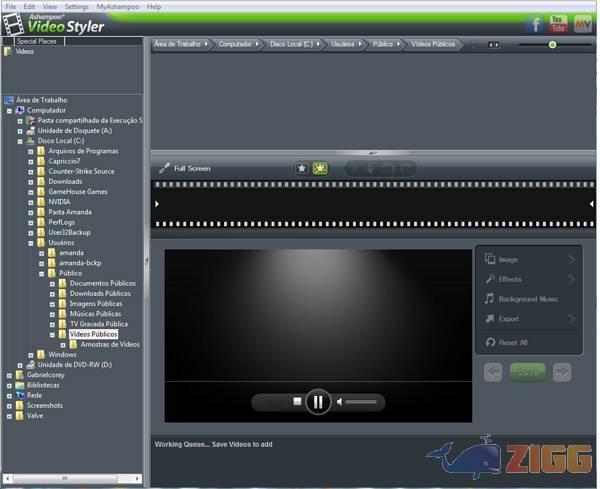600x489 pixels.
Task: Expand the Counter-Strike Source folder
Action: coord(31,172)
